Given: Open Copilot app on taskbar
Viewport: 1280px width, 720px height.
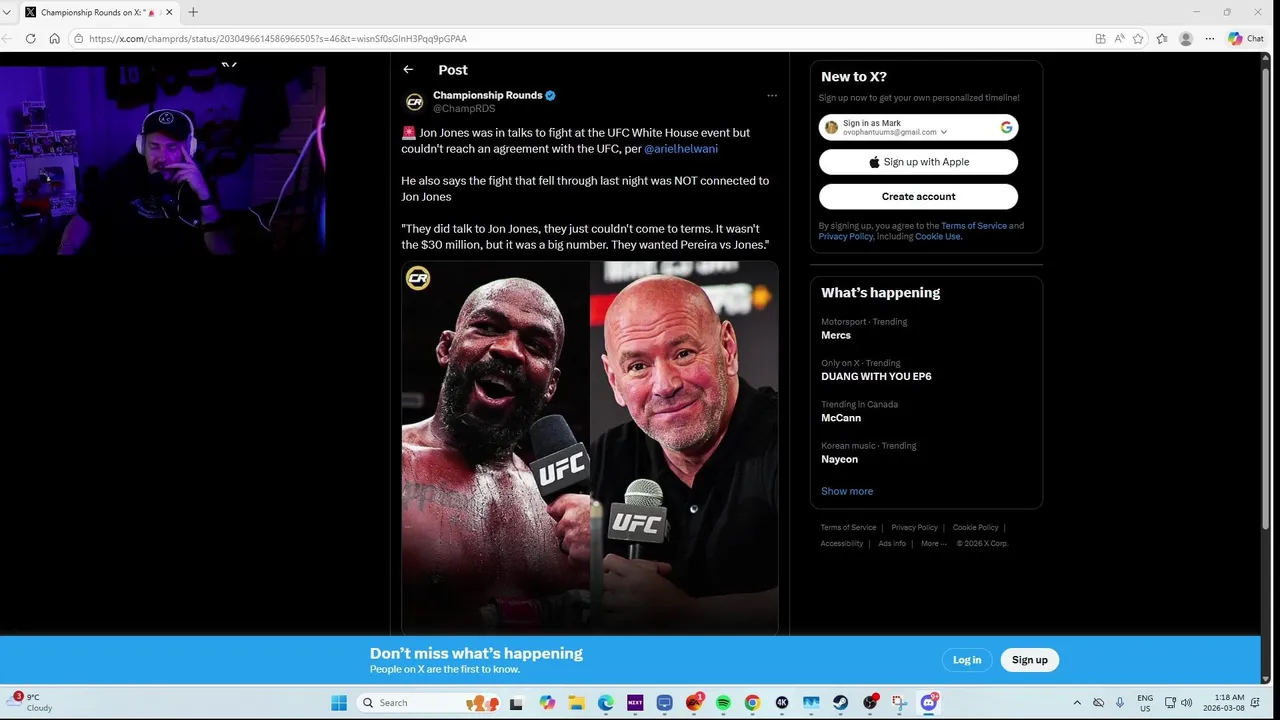Looking at the screenshot, I should [547, 703].
